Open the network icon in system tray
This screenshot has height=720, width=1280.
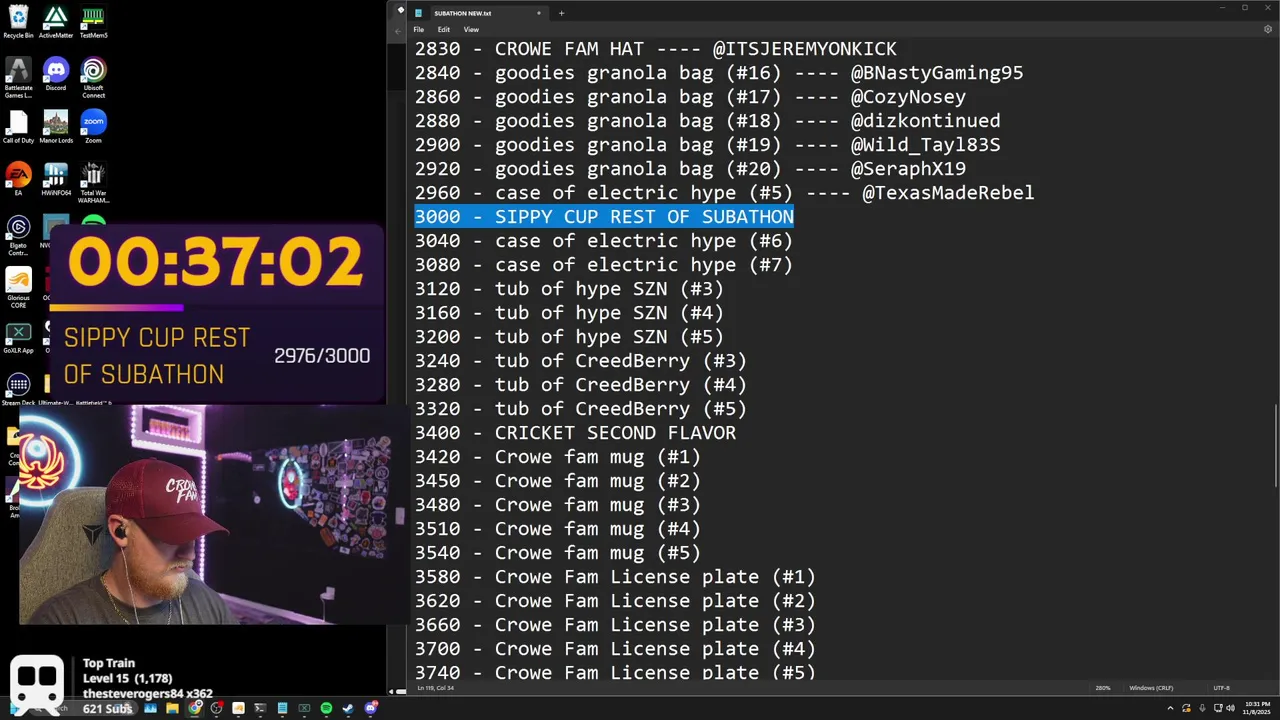1218,708
